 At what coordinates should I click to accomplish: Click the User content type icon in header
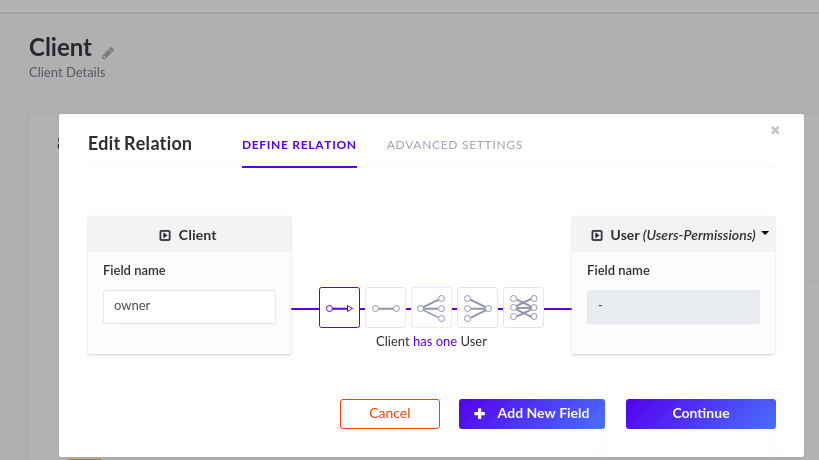tap(596, 235)
